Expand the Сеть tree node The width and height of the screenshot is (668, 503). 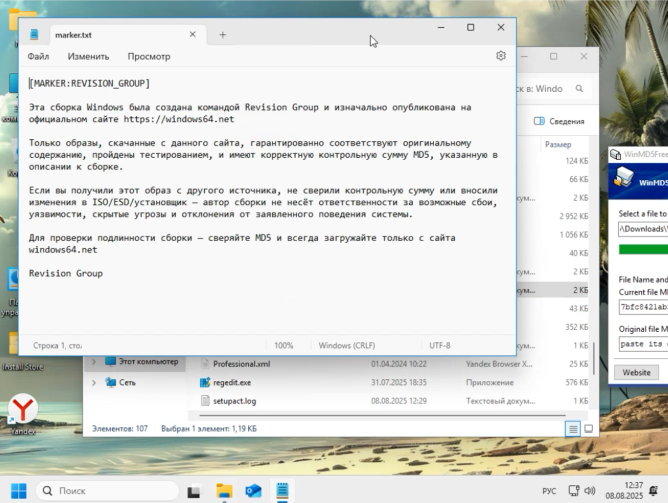coord(94,381)
